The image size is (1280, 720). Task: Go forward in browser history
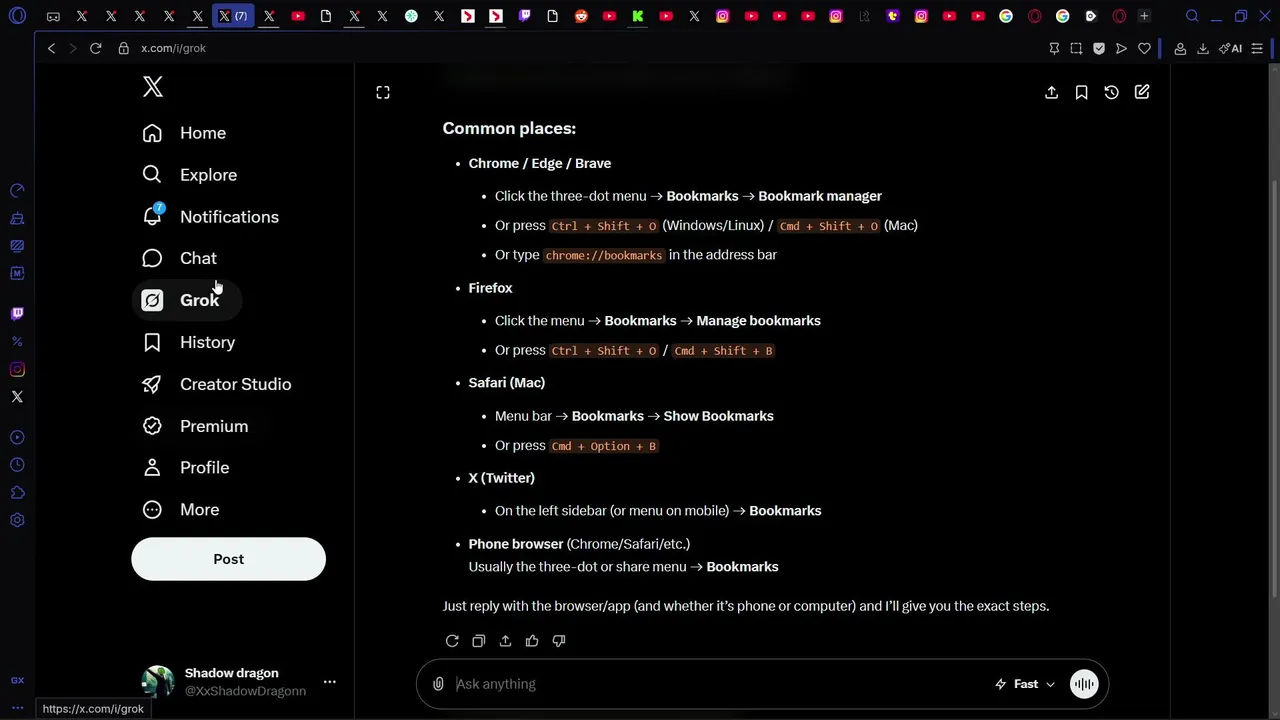tap(72, 48)
